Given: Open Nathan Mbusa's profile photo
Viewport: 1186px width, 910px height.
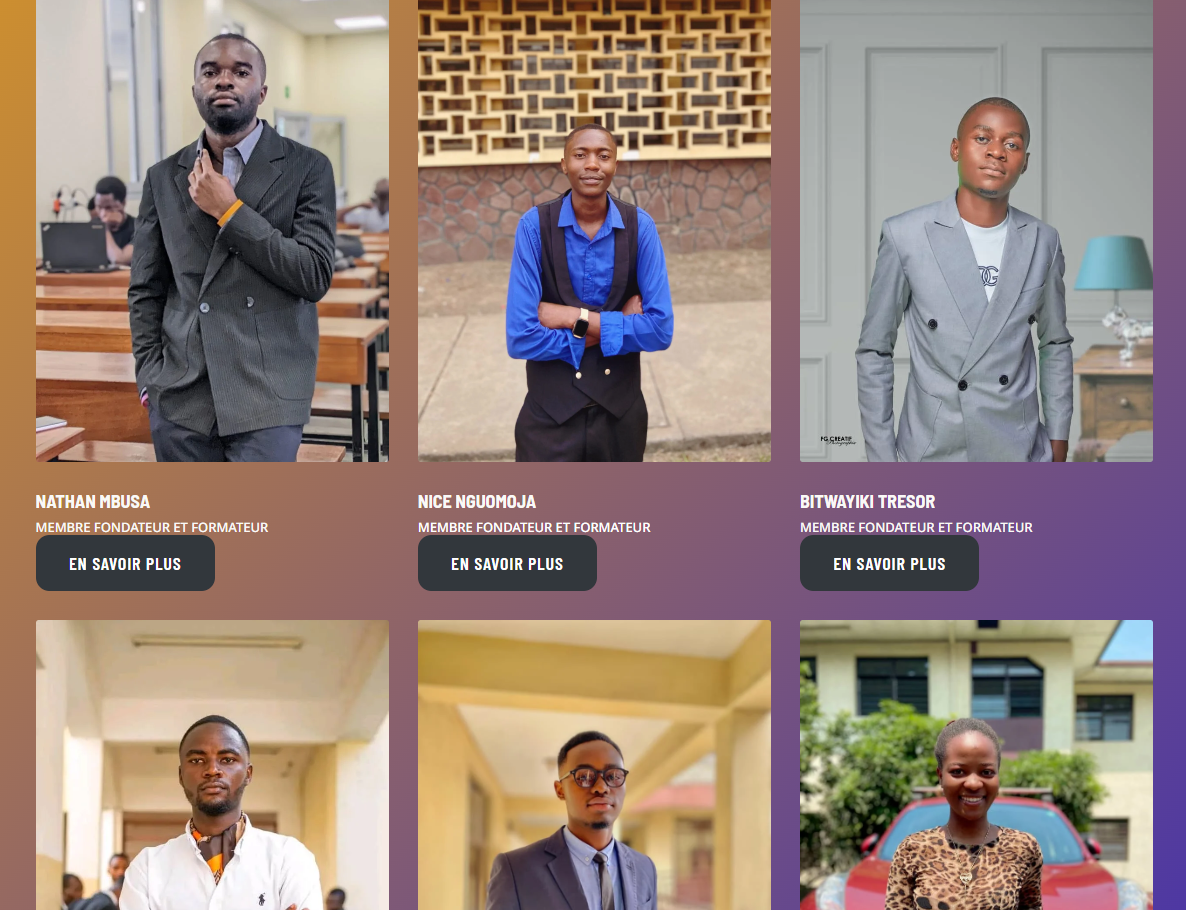Looking at the screenshot, I should click(x=213, y=230).
